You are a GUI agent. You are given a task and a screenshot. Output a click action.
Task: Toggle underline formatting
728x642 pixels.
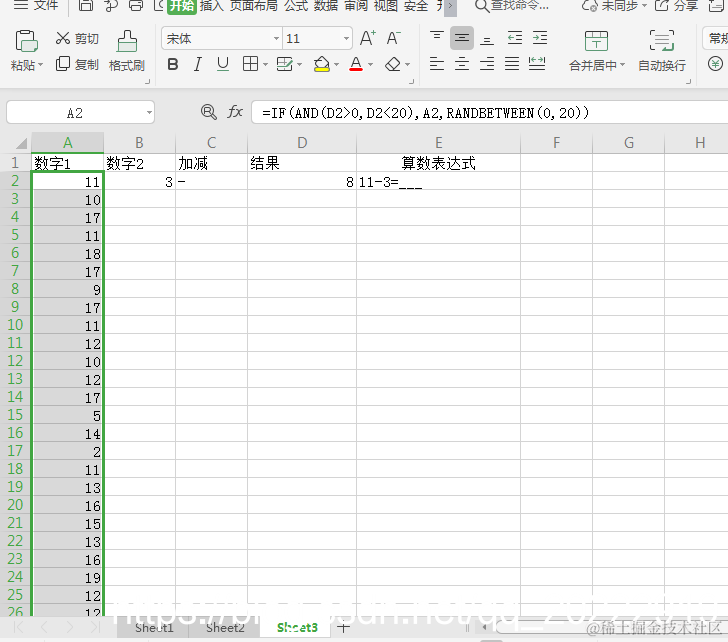tap(223, 65)
